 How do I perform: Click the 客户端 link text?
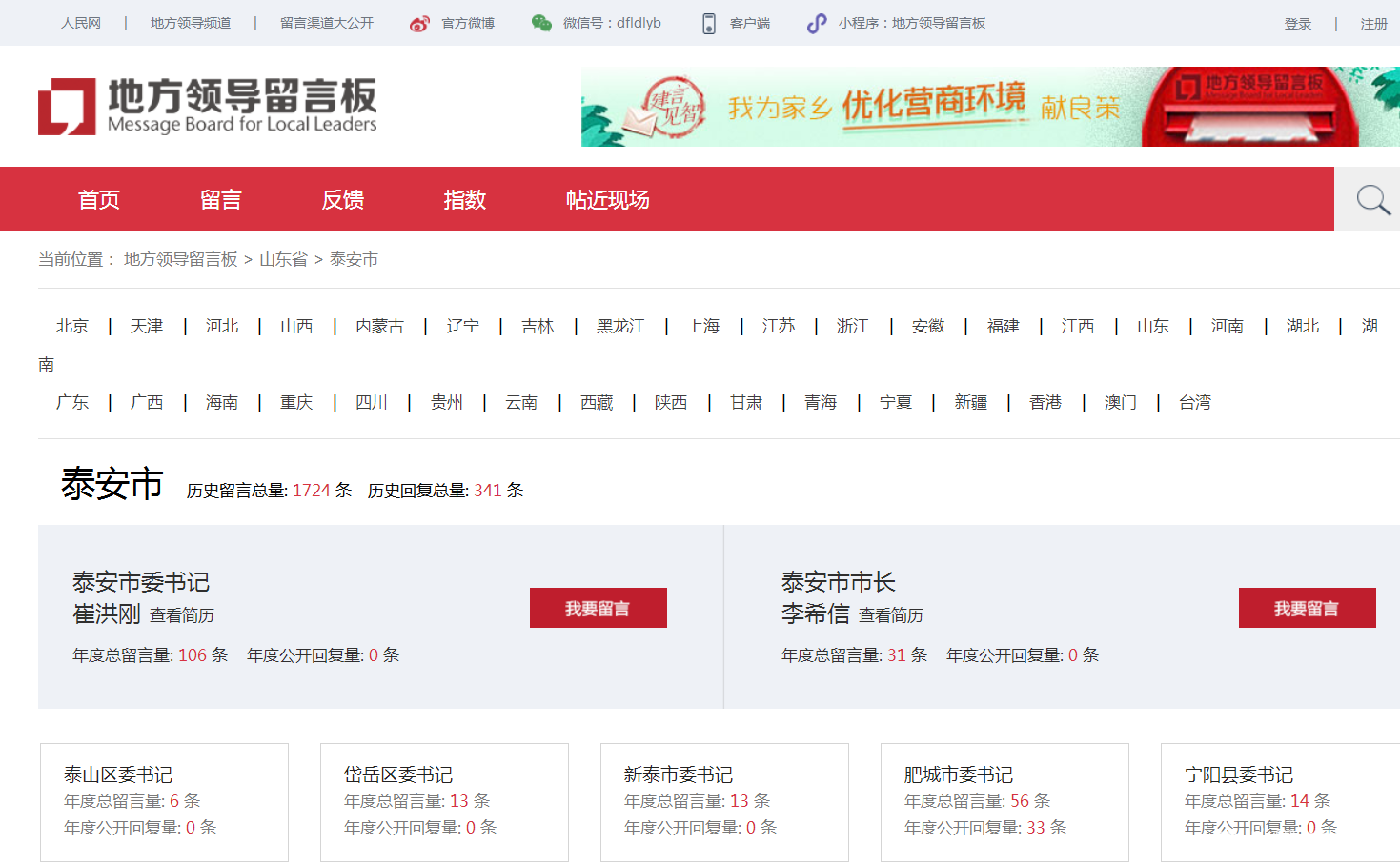pos(750,23)
